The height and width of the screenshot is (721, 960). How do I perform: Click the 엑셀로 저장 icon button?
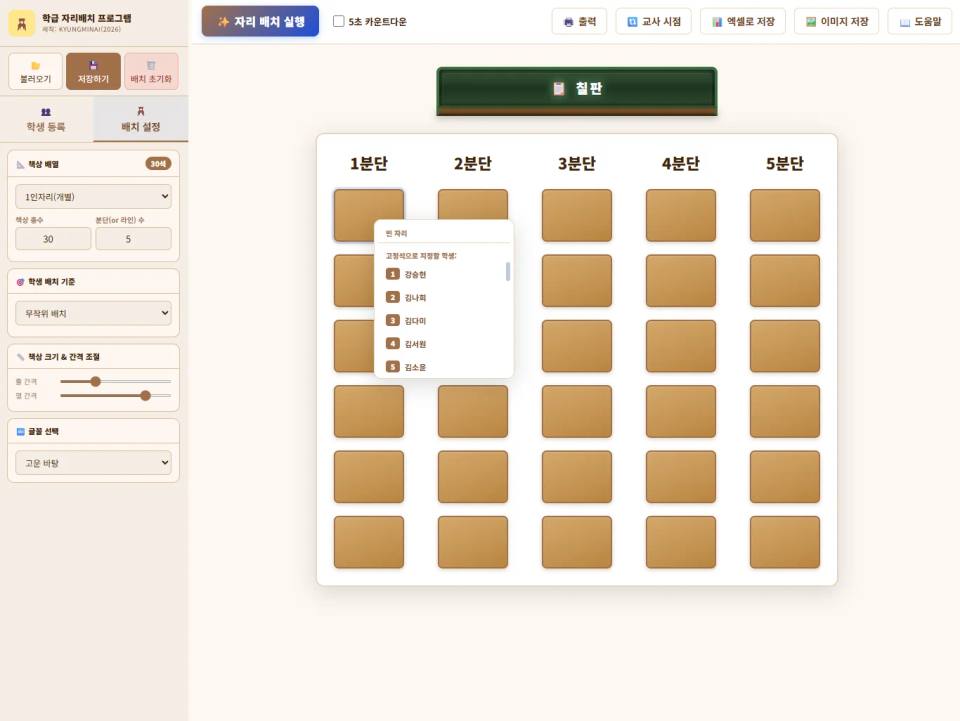[x=743, y=21]
